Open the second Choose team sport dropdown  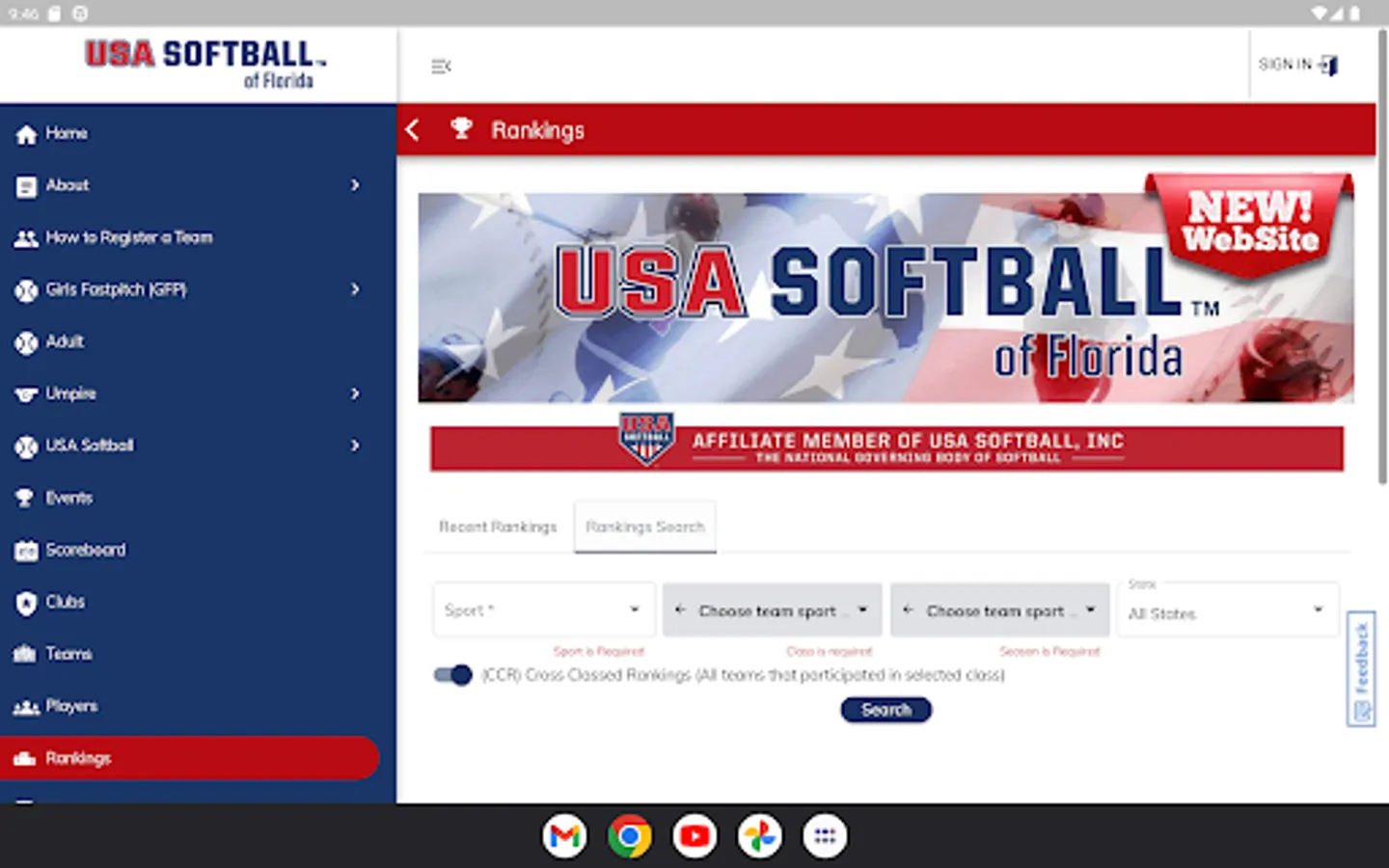[x=999, y=610]
